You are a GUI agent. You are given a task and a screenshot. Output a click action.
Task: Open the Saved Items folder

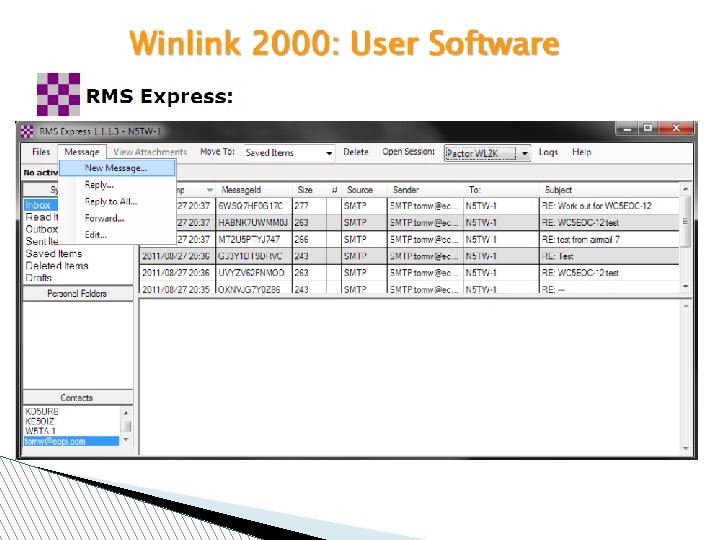[54, 253]
